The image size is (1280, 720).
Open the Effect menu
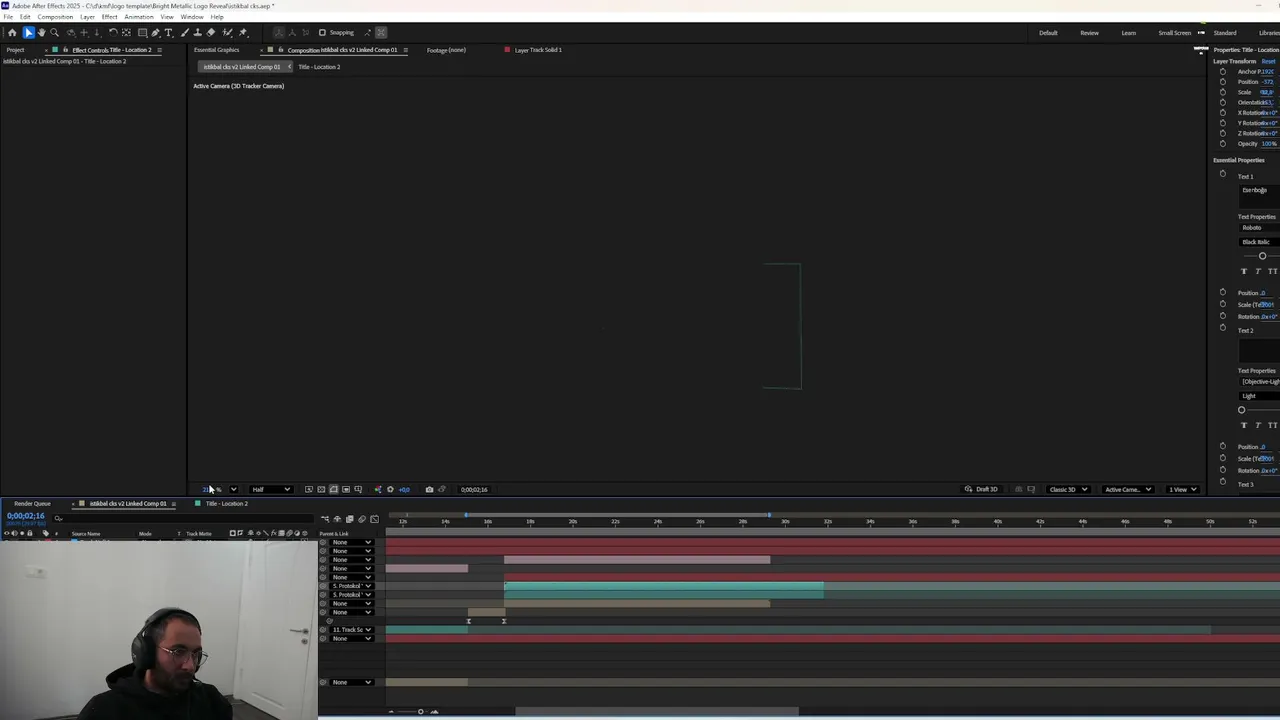click(109, 17)
